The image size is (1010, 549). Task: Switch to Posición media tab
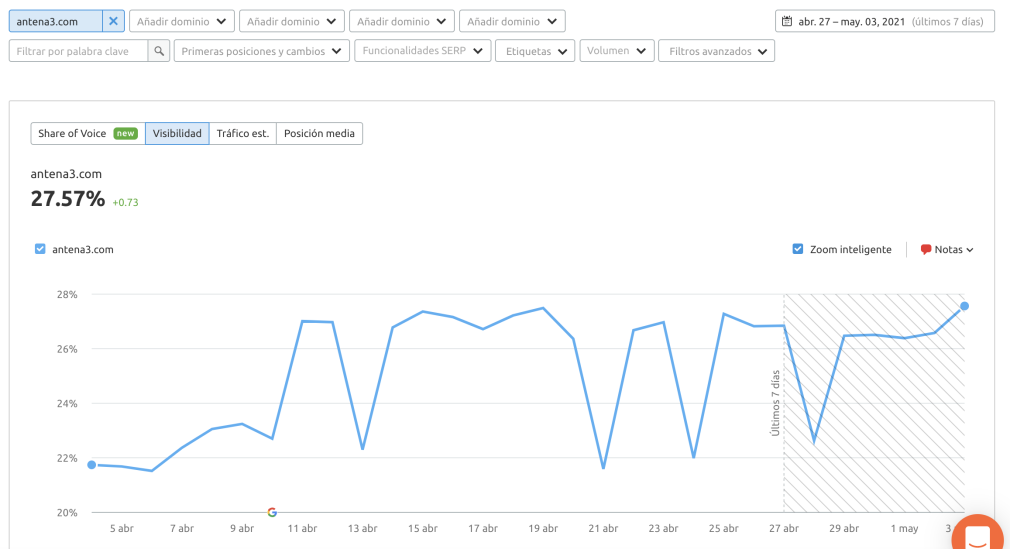[x=319, y=133]
